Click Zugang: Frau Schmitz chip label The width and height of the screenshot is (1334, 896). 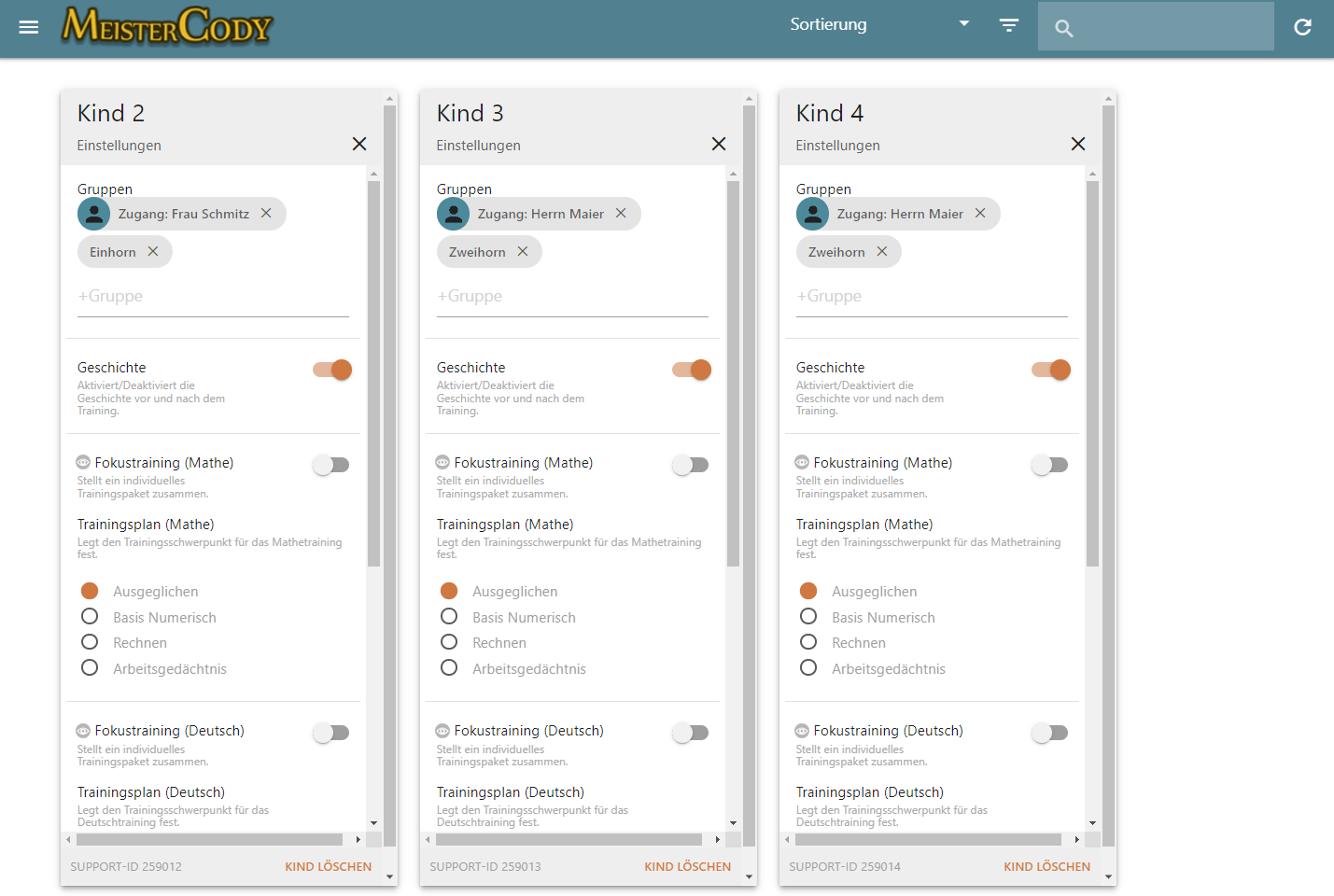point(184,214)
